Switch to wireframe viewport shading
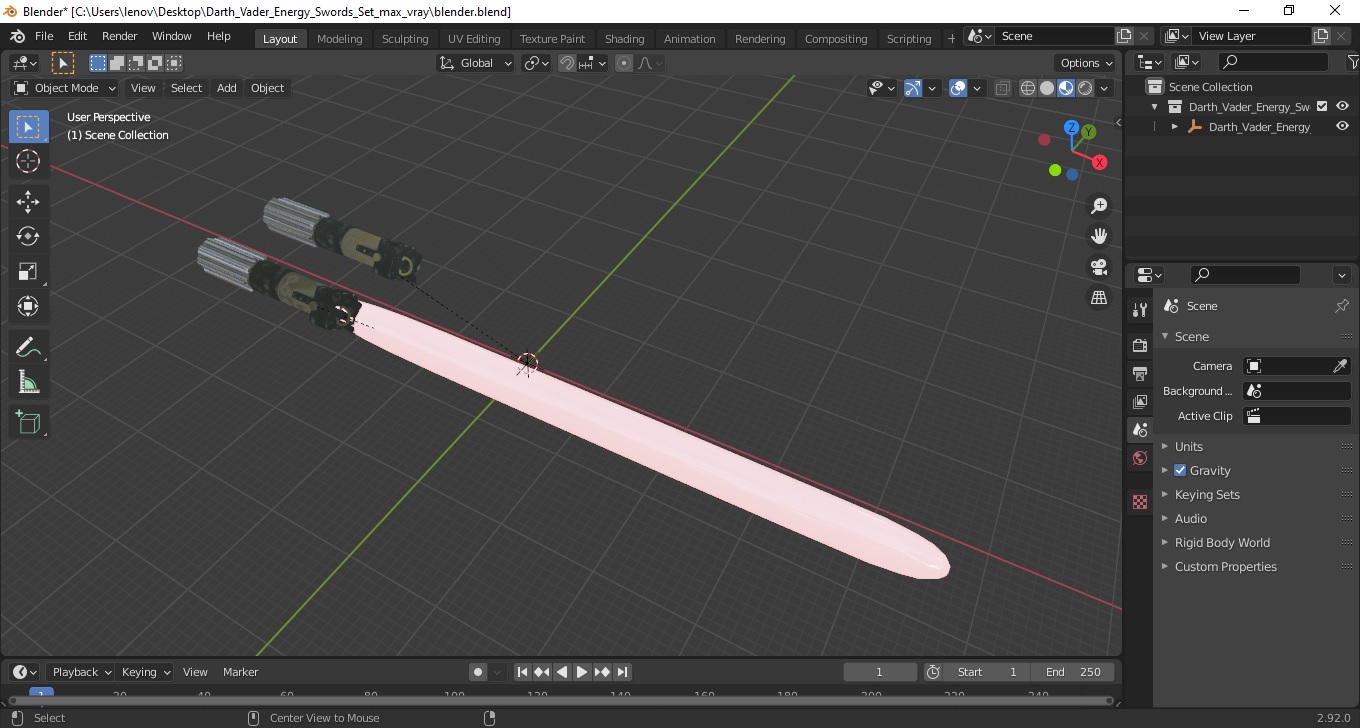Viewport: 1360px width, 728px height. 1028,88
